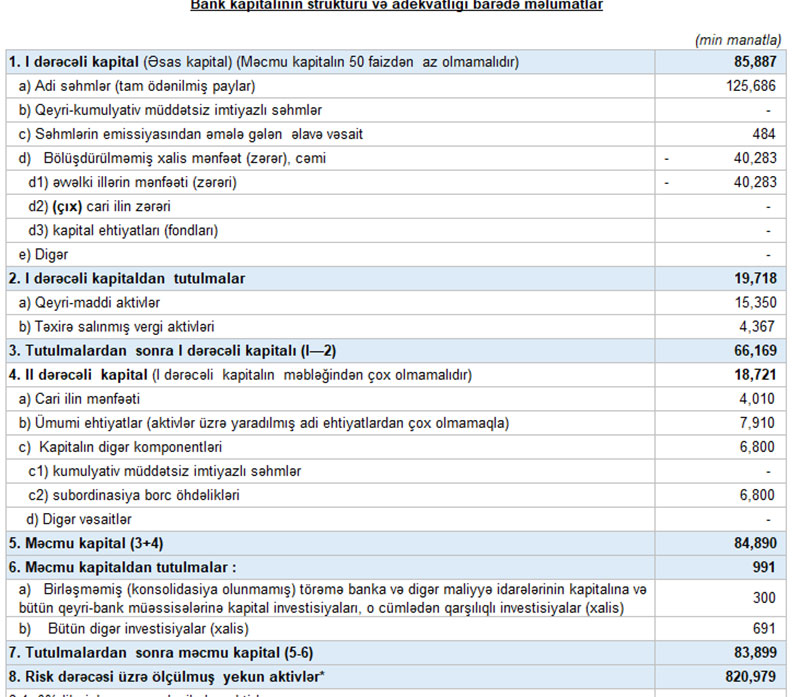
Task: Click the 4,367 deferred tax value
Action: point(759,326)
